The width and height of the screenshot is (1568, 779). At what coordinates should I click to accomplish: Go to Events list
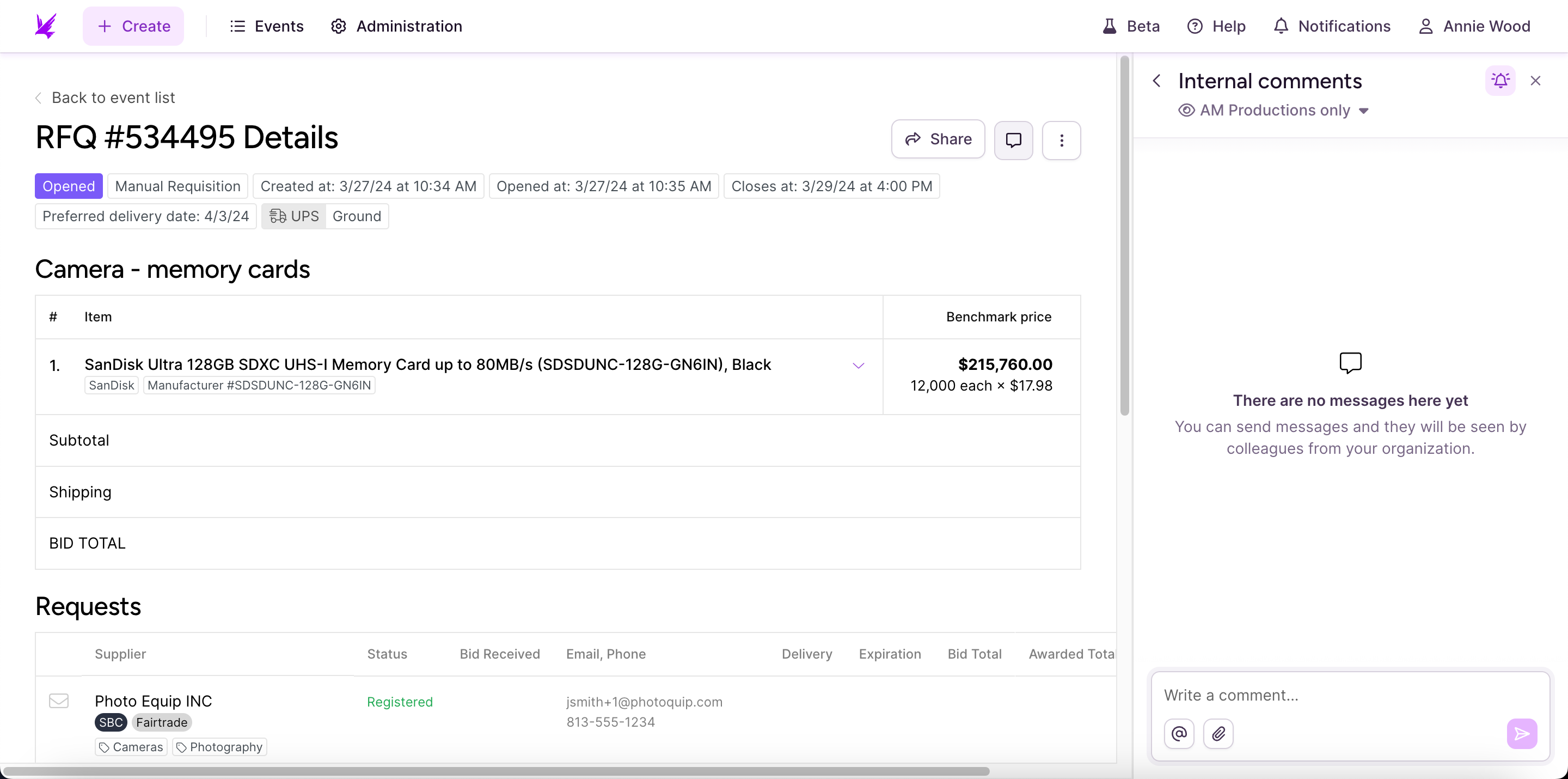267,26
